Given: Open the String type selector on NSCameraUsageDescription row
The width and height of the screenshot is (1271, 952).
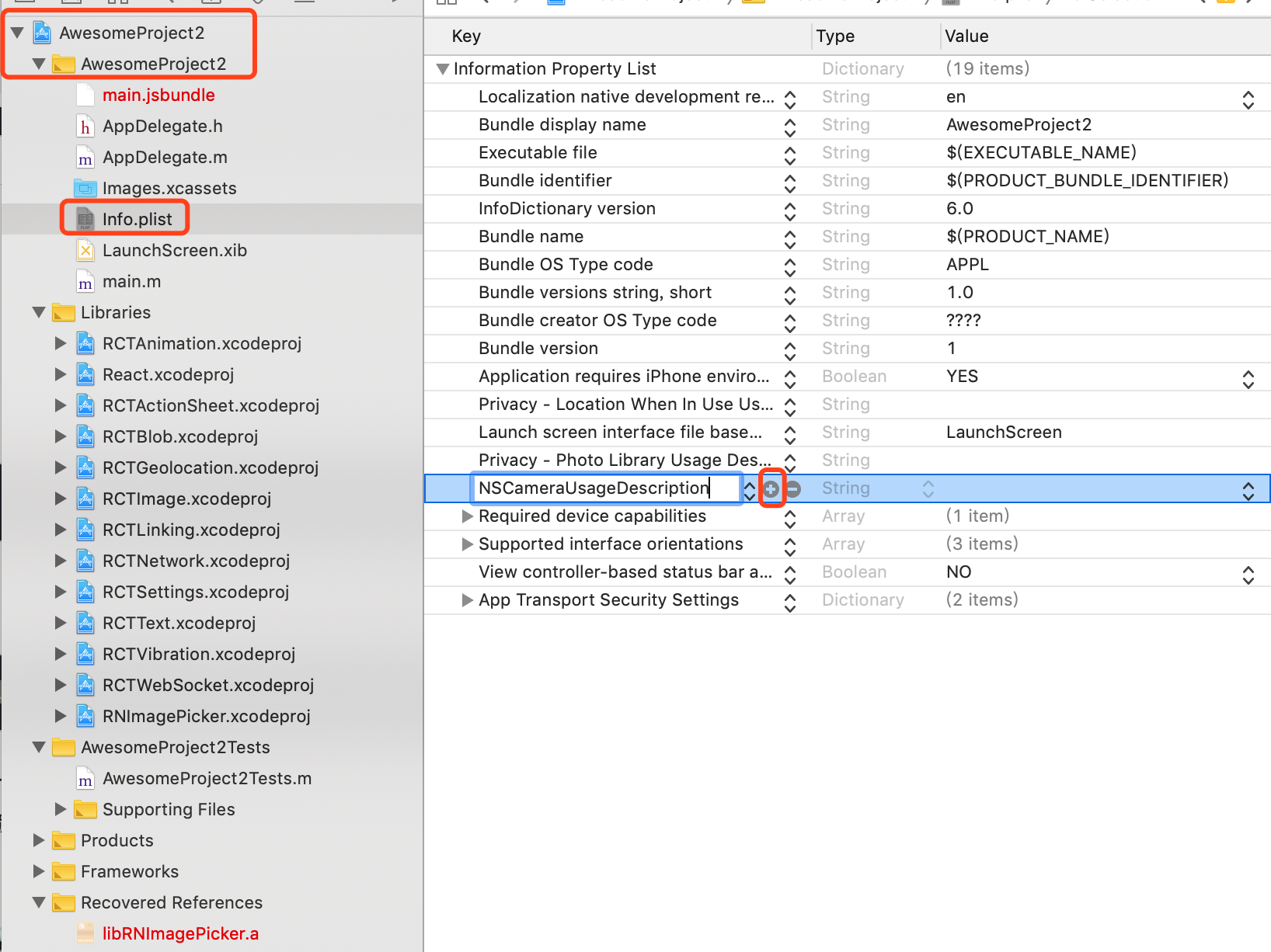Looking at the screenshot, I should [x=928, y=488].
